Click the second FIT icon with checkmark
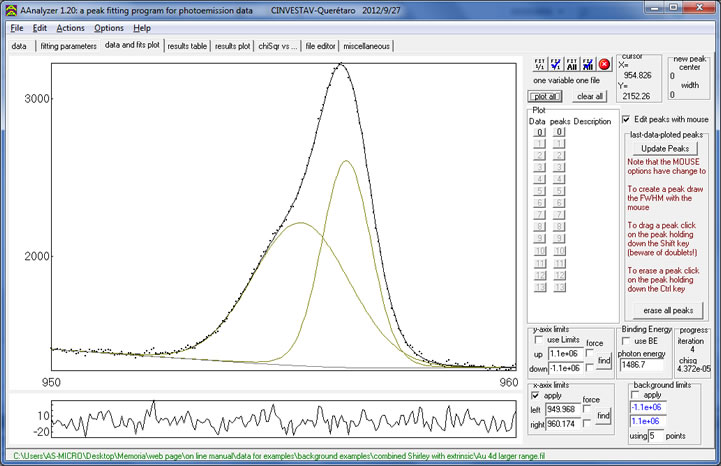This screenshot has width=721, height=466. point(557,63)
